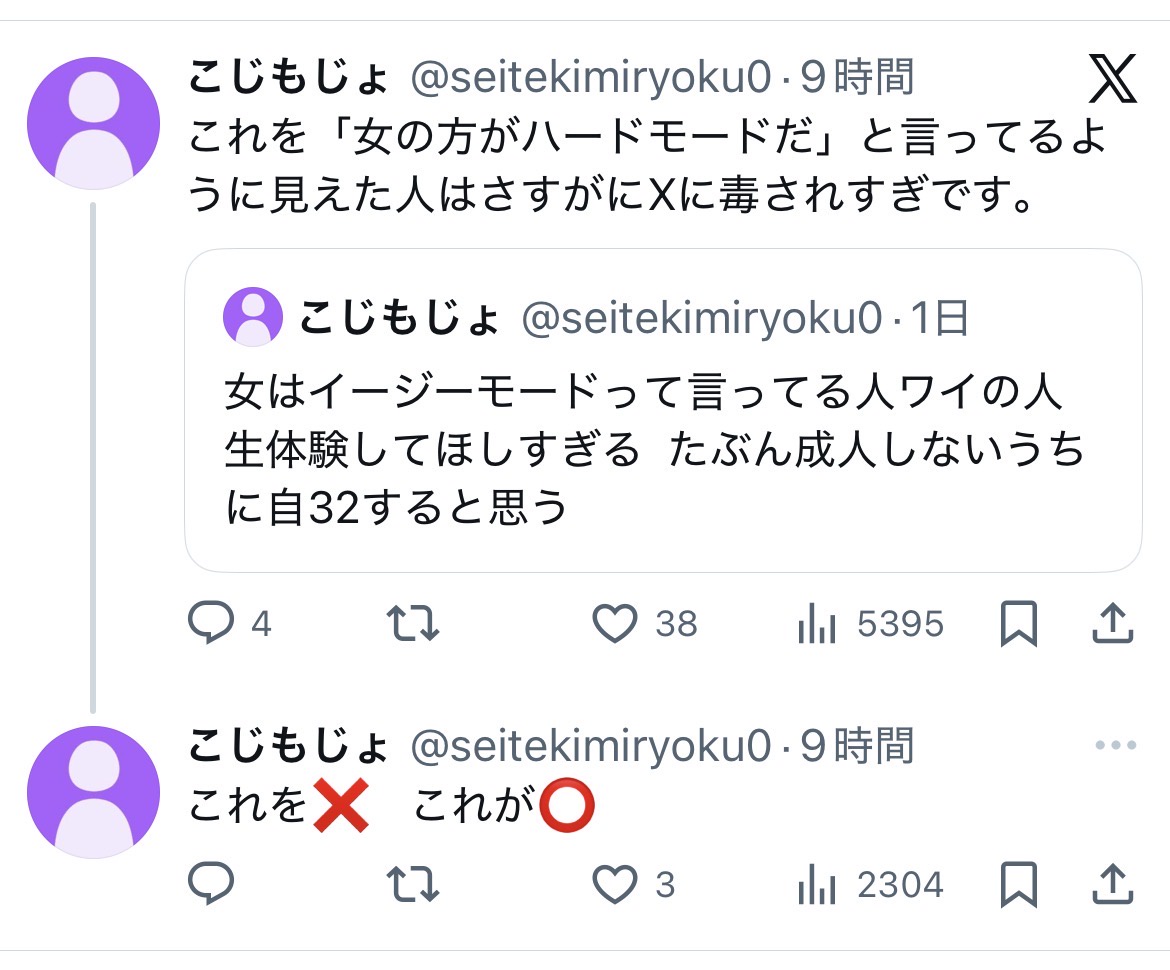The height and width of the screenshot is (970, 1170).
Task: Reply to the second post
Action: [211, 885]
